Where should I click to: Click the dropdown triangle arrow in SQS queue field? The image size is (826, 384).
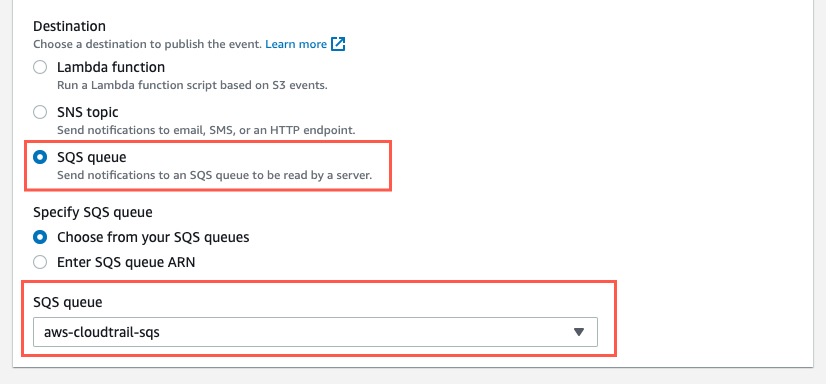point(579,332)
